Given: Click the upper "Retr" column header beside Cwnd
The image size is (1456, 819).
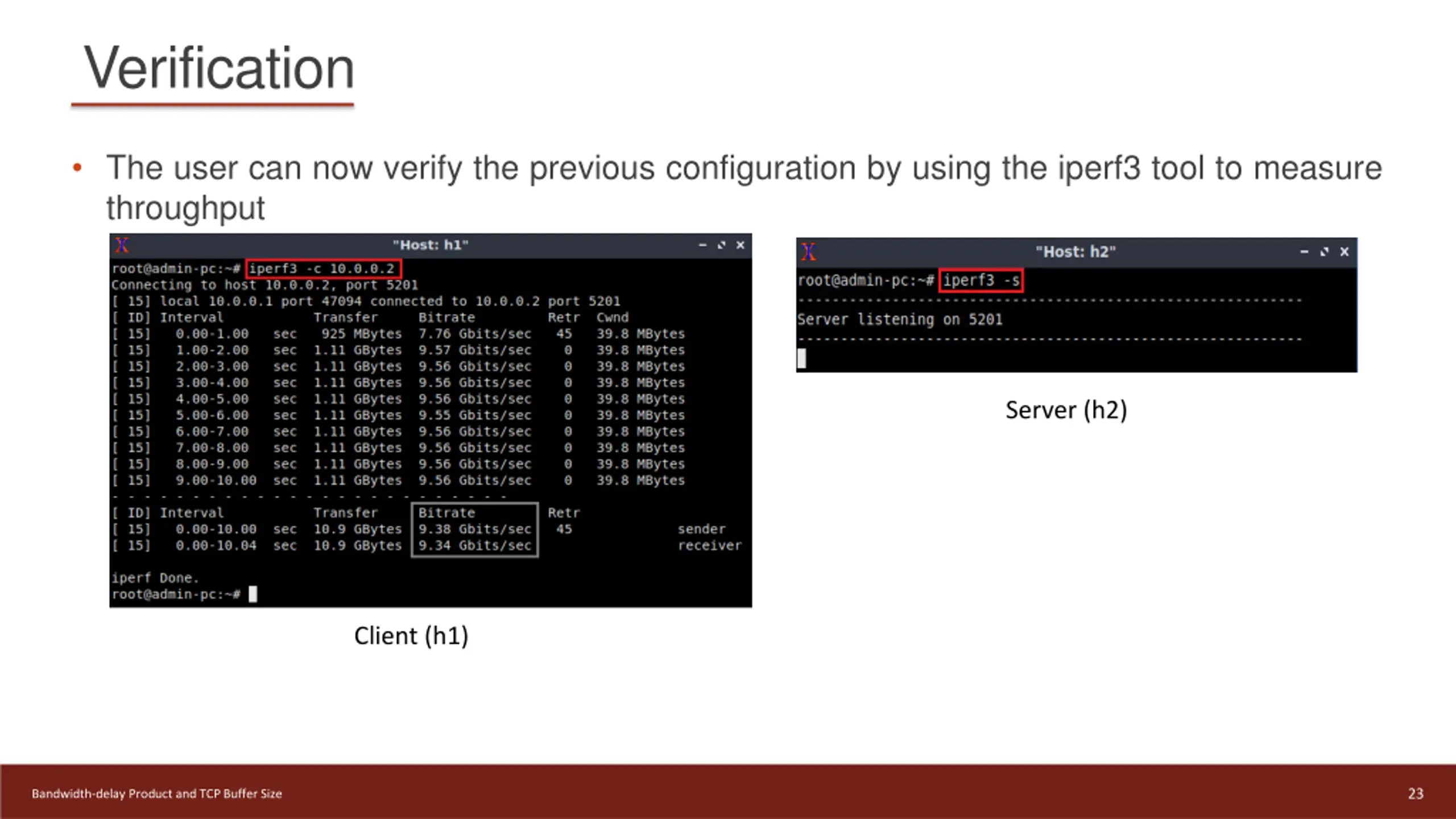Looking at the screenshot, I should click(564, 317).
